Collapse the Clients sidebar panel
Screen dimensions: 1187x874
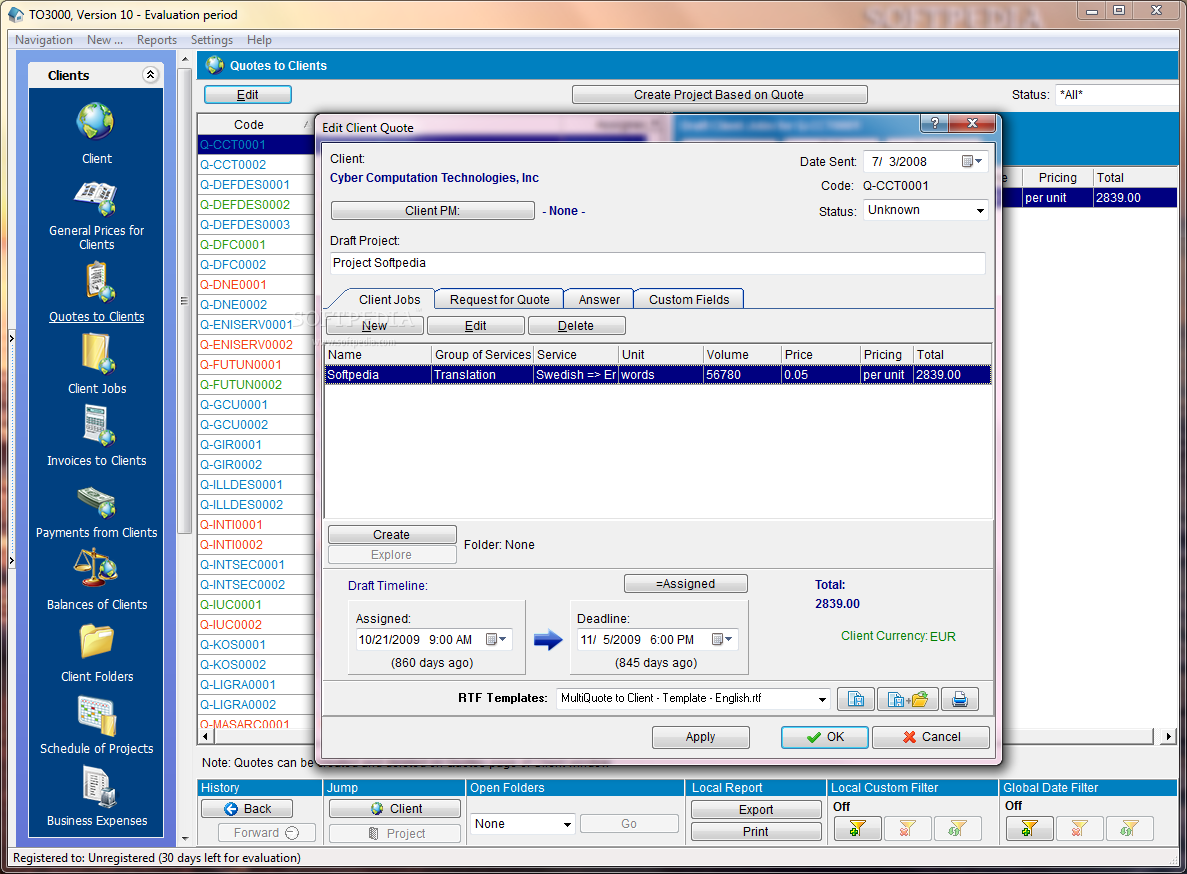point(150,74)
